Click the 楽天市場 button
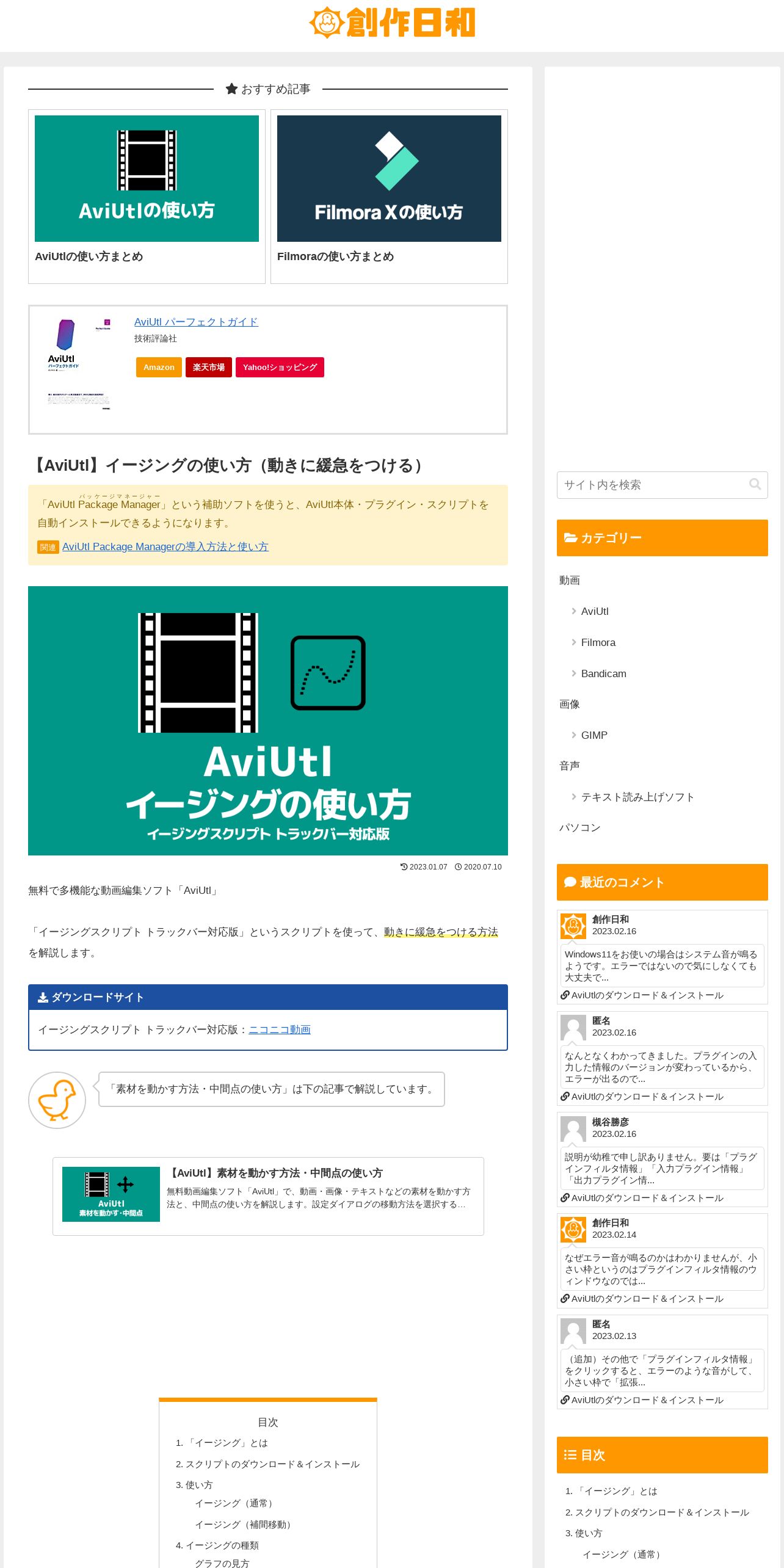The width and height of the screenshot is (784, 1568). coord(209,367)
